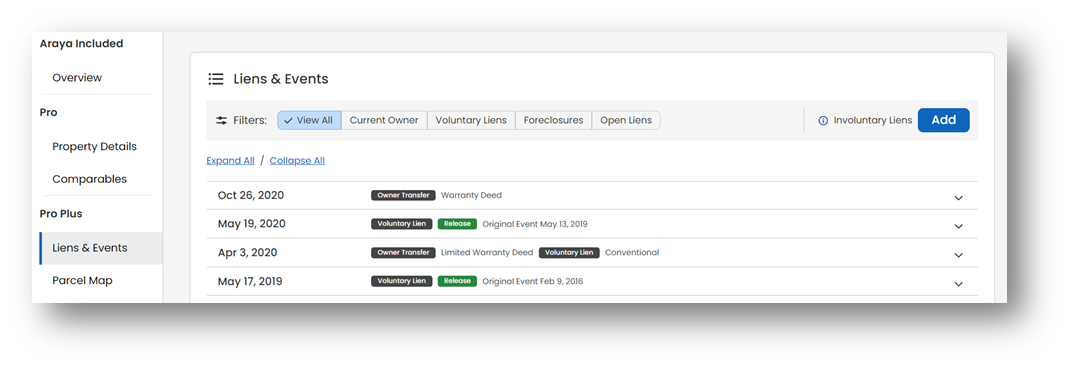Click the Apr 3, 2020 date
This screenshot has height=368, width=1072.
point(247,253)
